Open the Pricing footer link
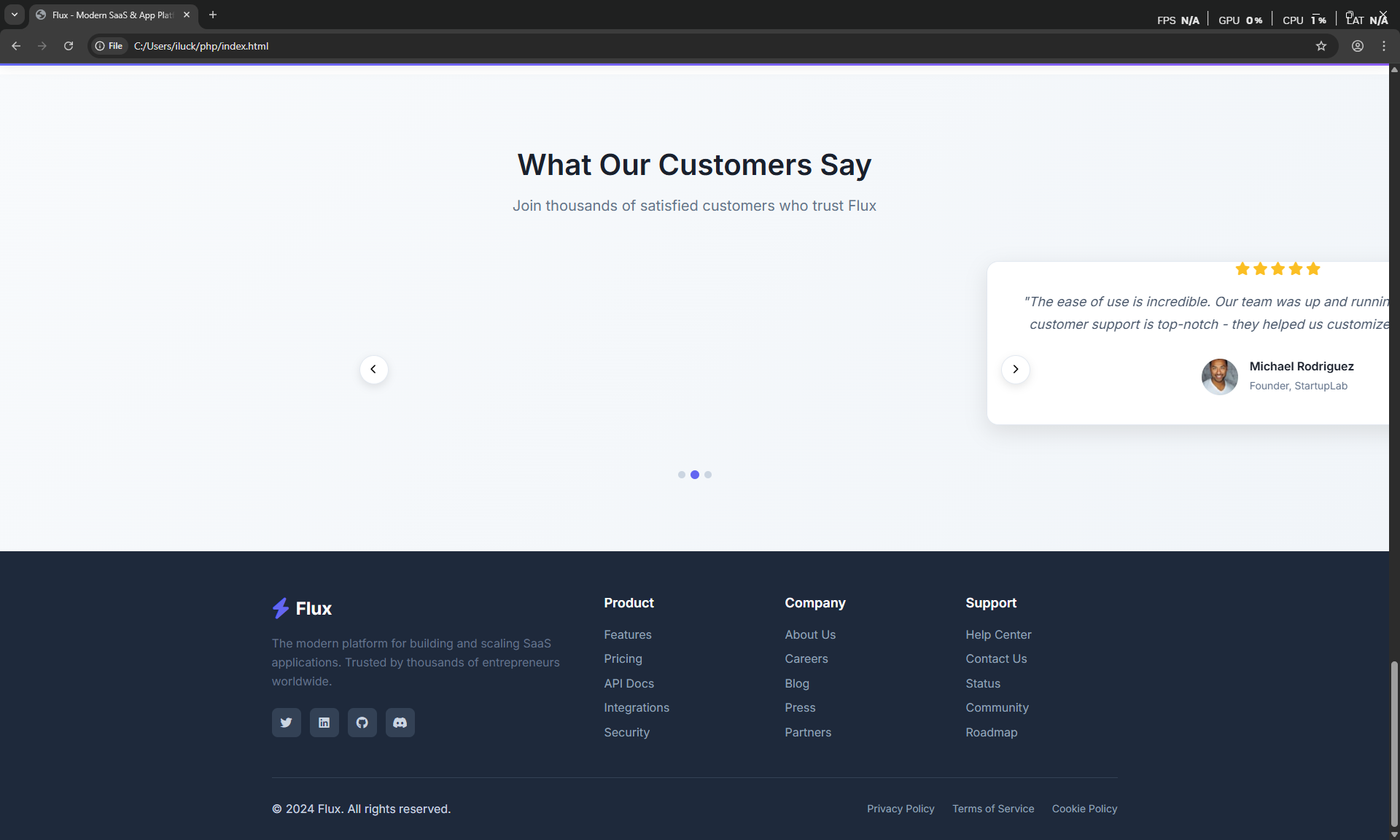This screenshot has width=1400, height=840. (x=623, y=658)
